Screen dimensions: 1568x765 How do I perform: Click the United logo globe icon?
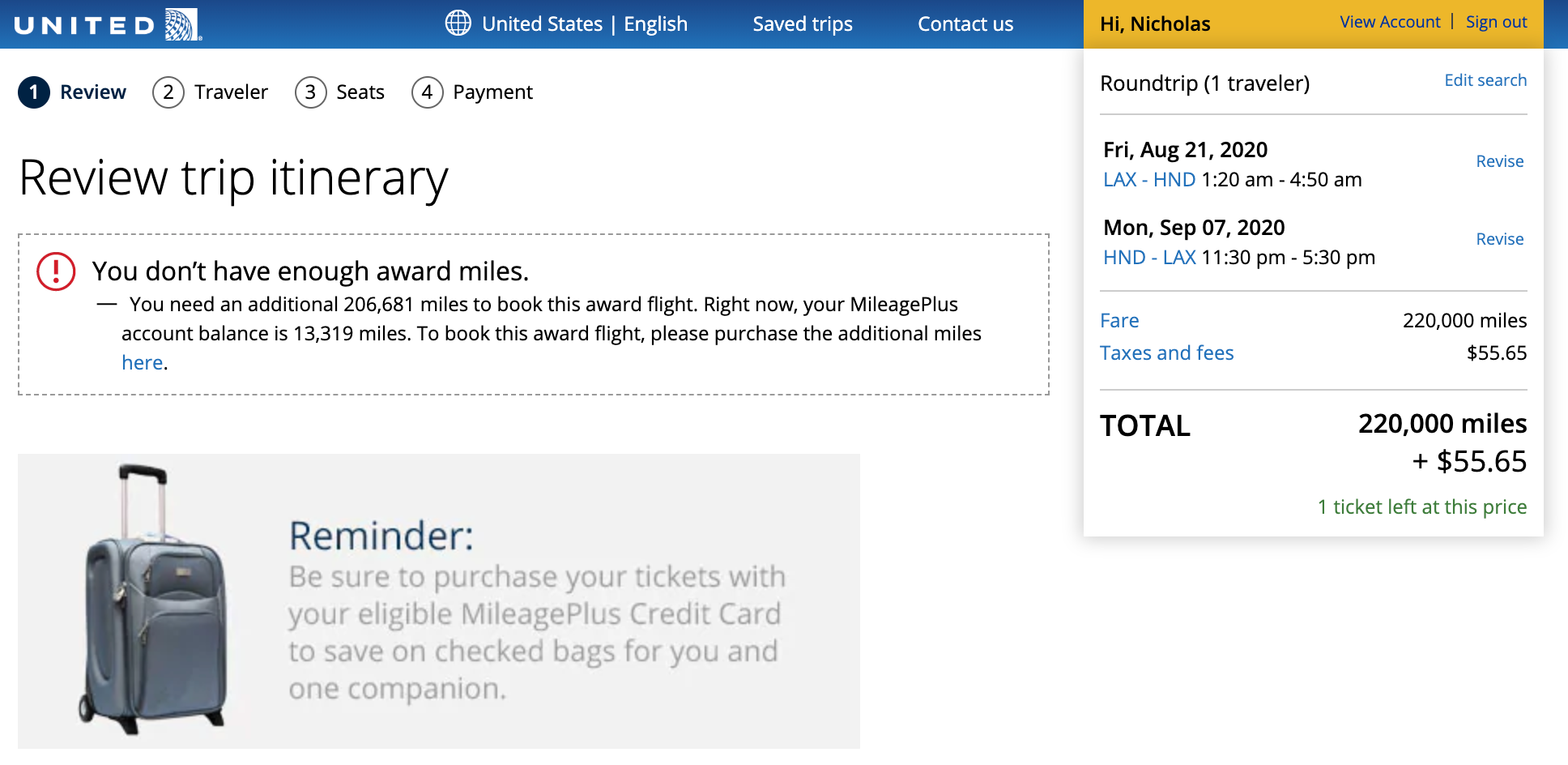click(x=182, y=24)
